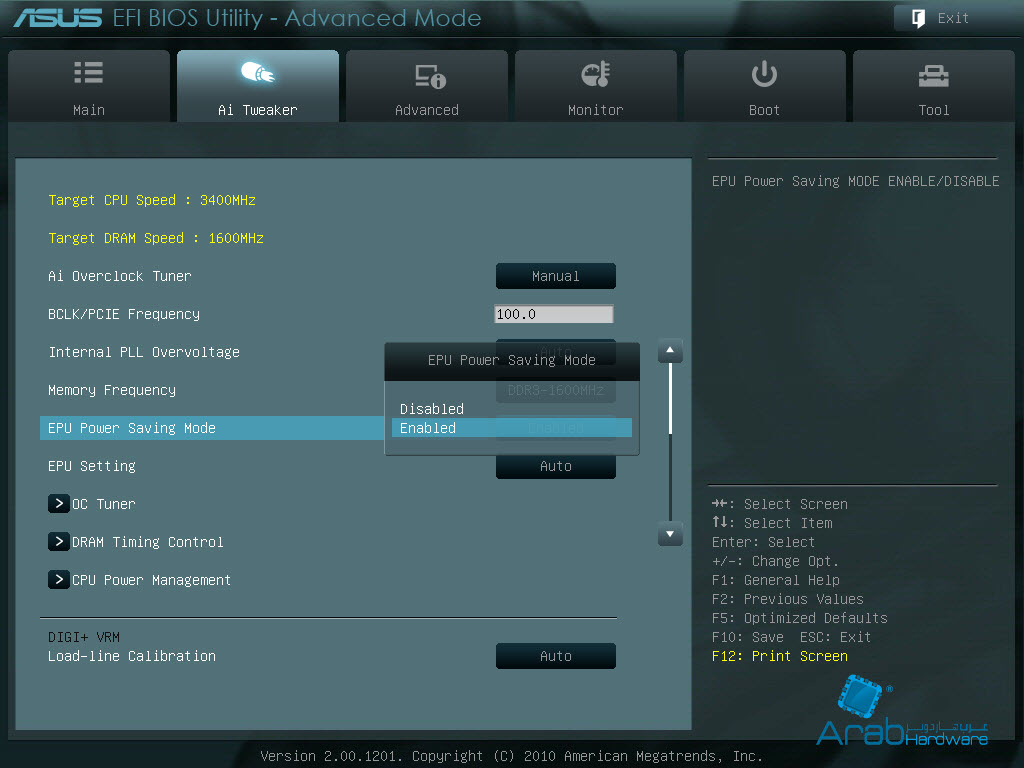
Task: Click the DRAM Timing Control label
Action: point(148,541)
